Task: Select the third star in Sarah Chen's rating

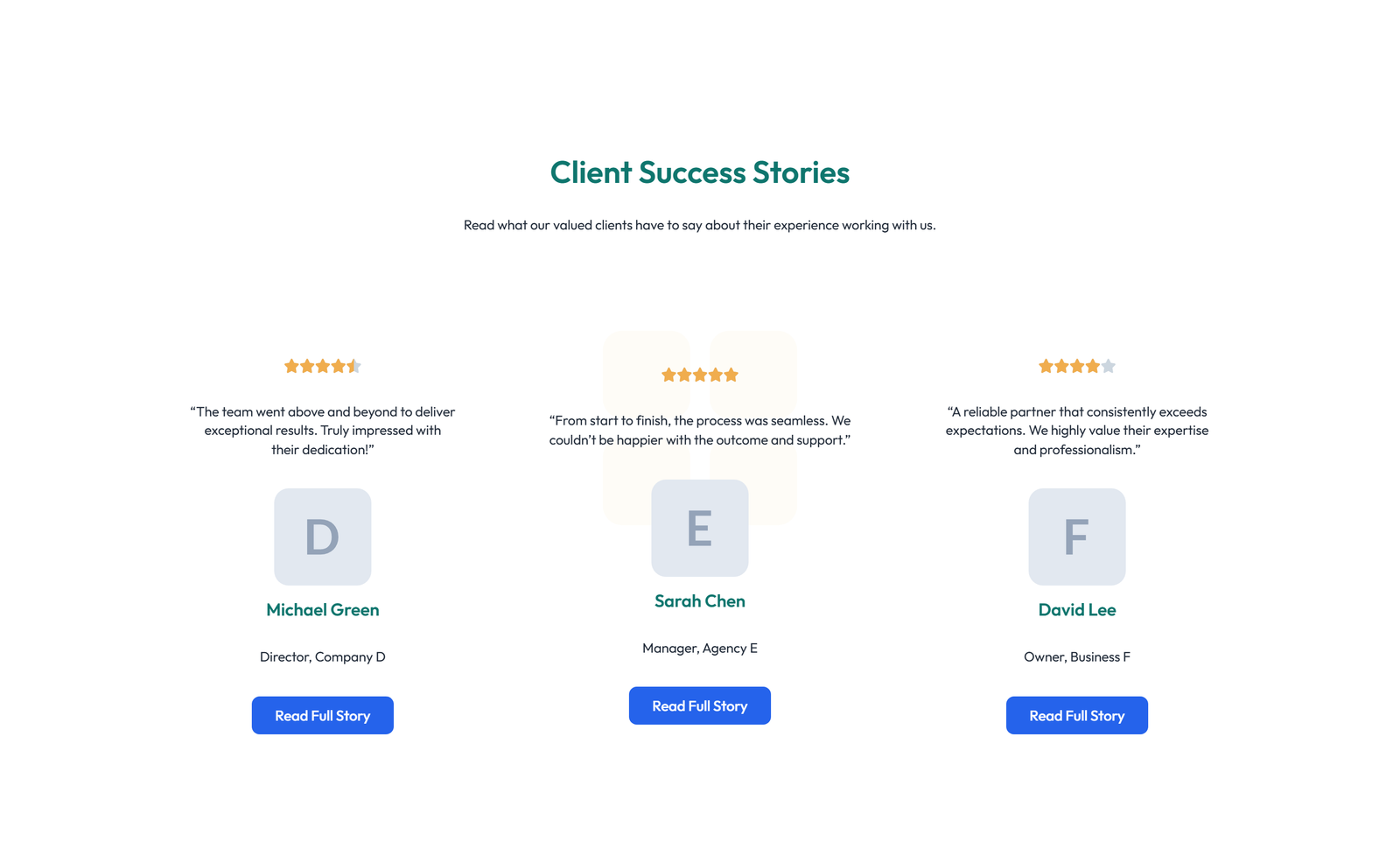Action: coord(700,374)
